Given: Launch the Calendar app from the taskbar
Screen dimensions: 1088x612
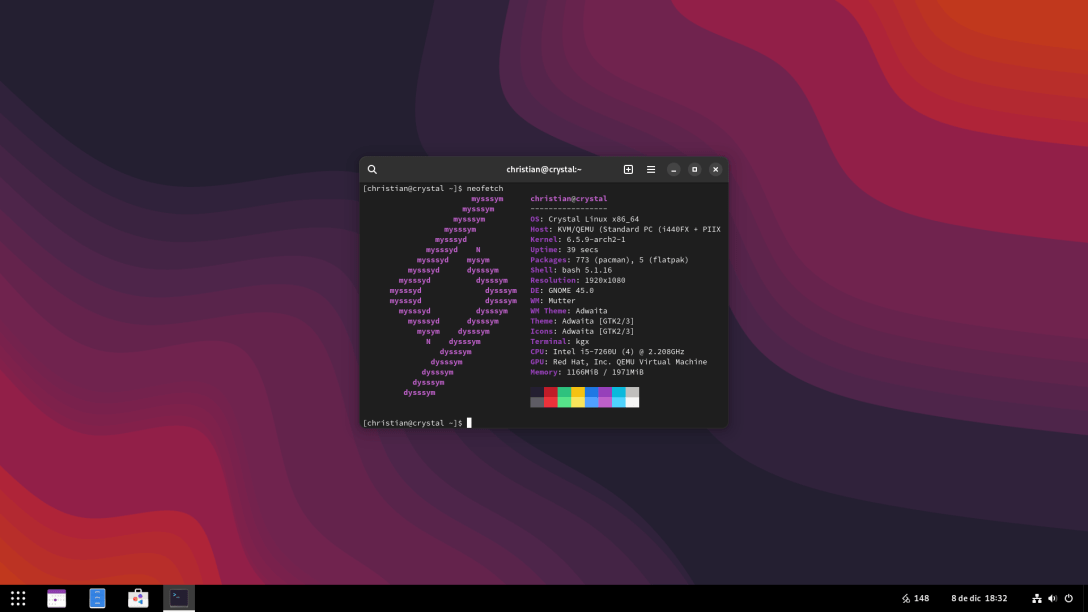Looking at the screenshot, I should coord(56,598).
